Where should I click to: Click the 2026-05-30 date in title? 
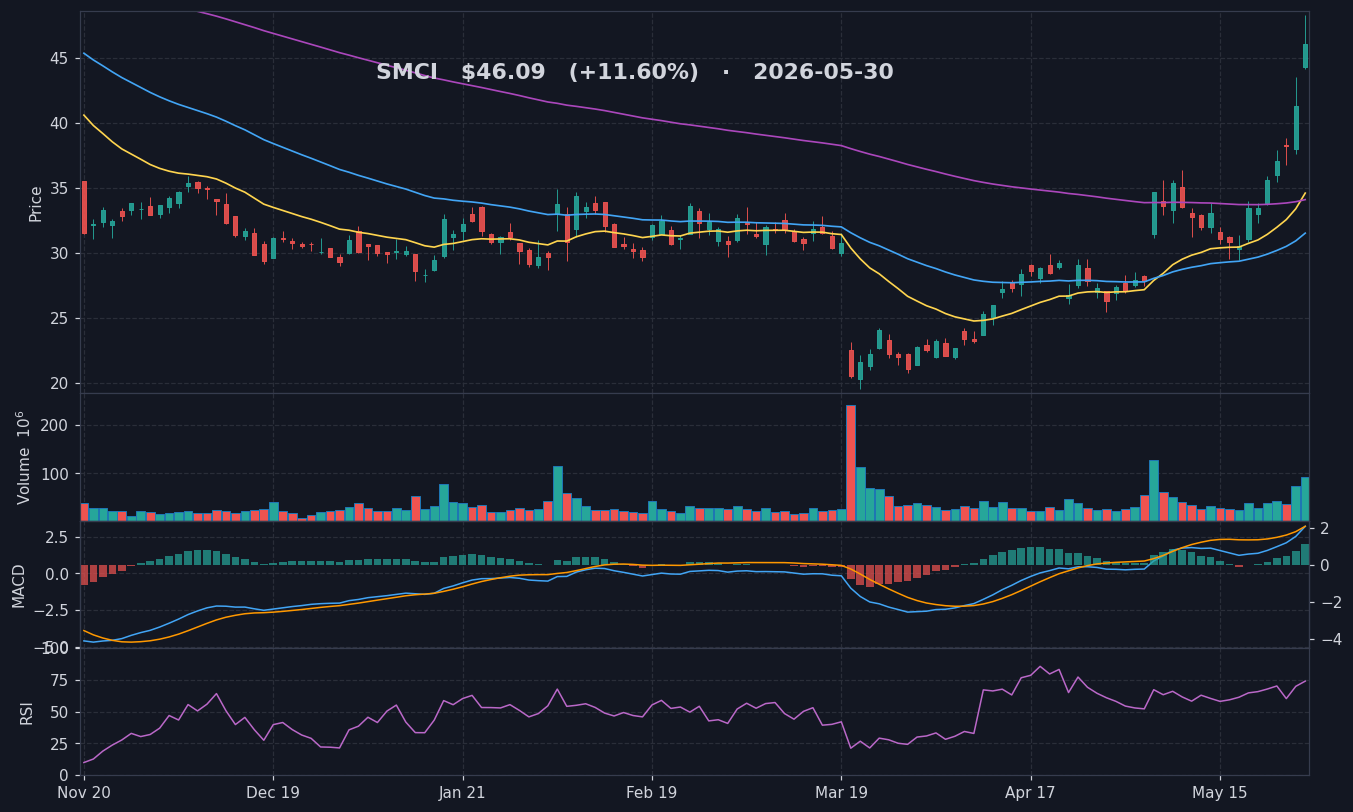tap(823, 72)
